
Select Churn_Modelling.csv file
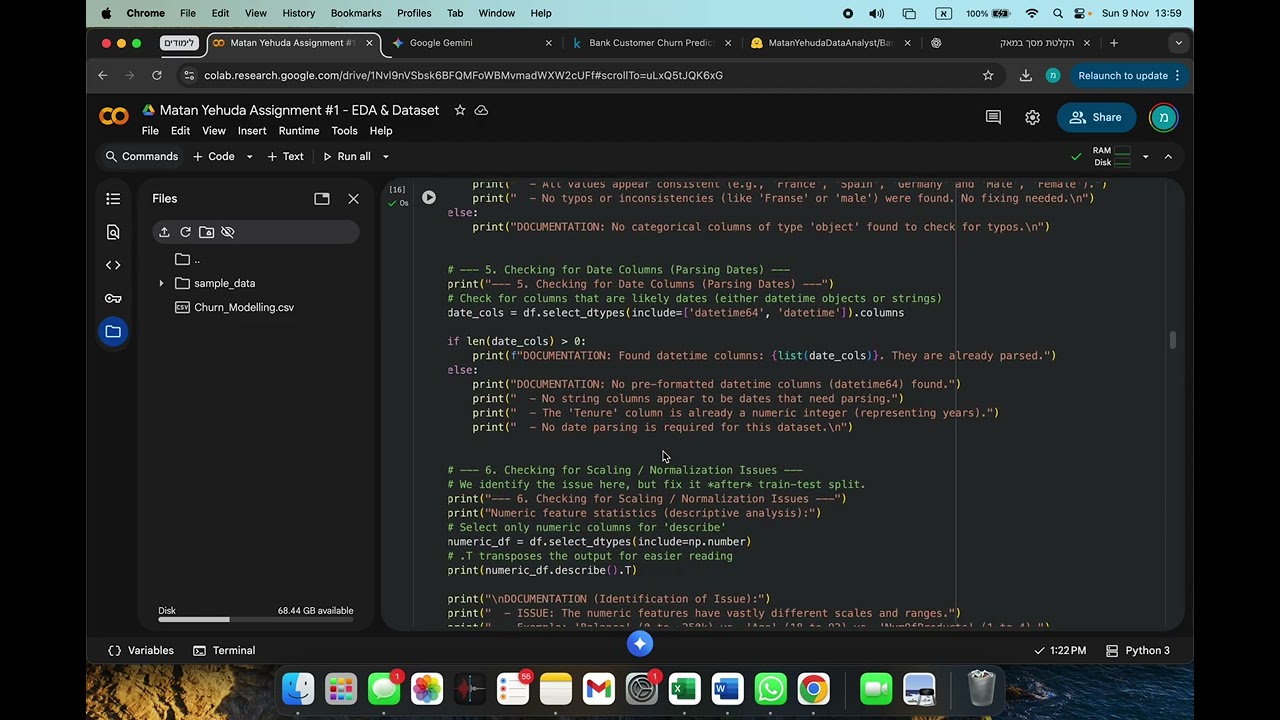pyautogui.click(x=234, y=307)
